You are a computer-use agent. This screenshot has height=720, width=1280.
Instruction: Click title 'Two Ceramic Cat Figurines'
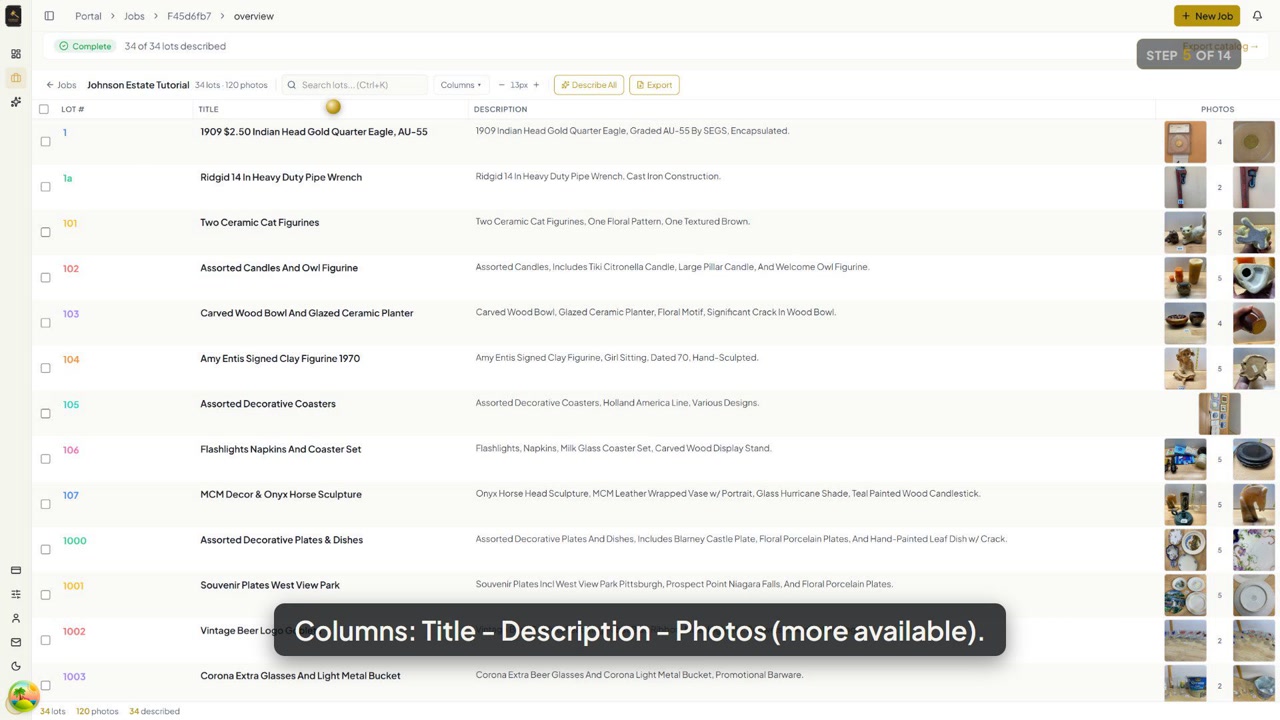(x=259, y=222)
